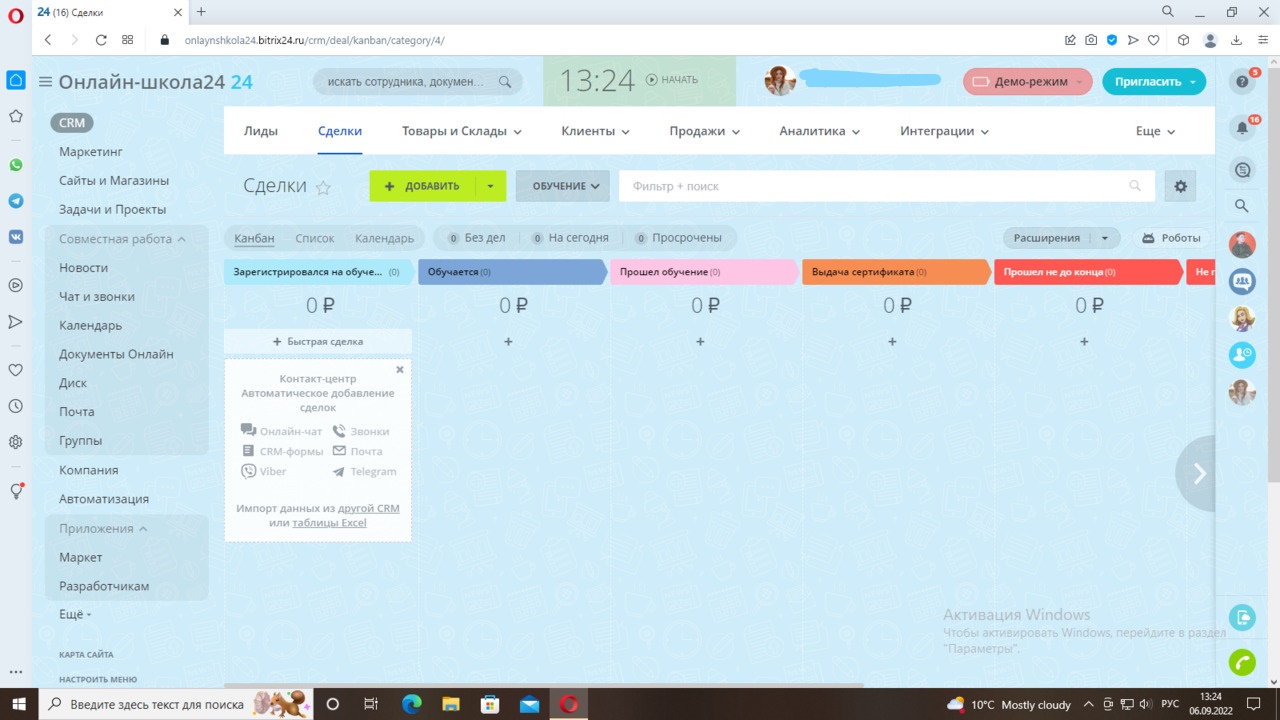1280x720 pixels.
Task: Click the help question mark icon
Action: coord(1242,82)
